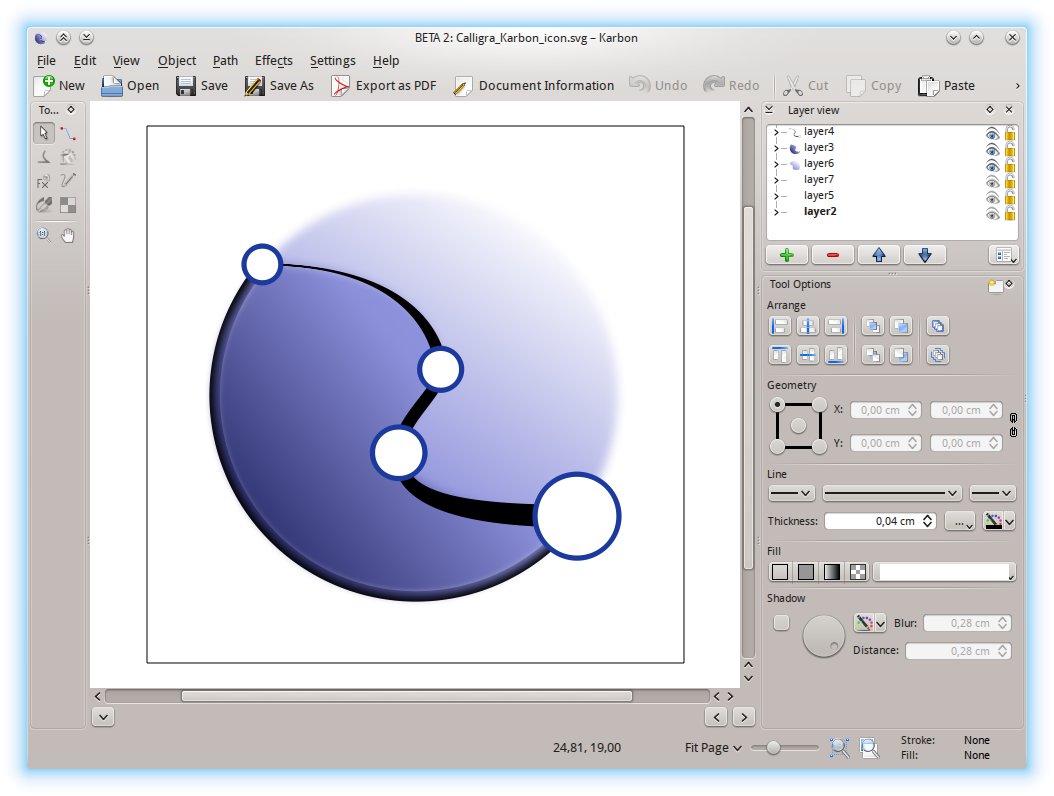1054x796 pixels.
Task: Click the raise object icon
Action: click(x=901, y=326)
